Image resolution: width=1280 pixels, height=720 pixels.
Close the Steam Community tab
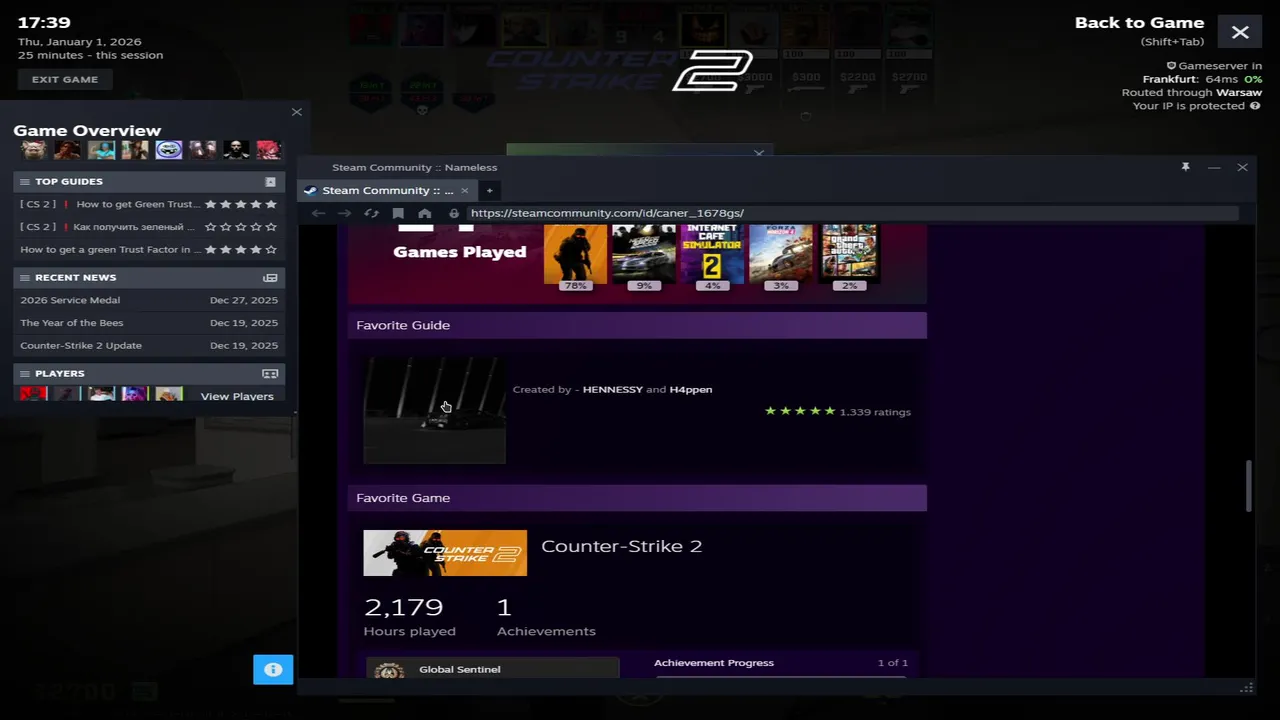(x=464, y=190)
